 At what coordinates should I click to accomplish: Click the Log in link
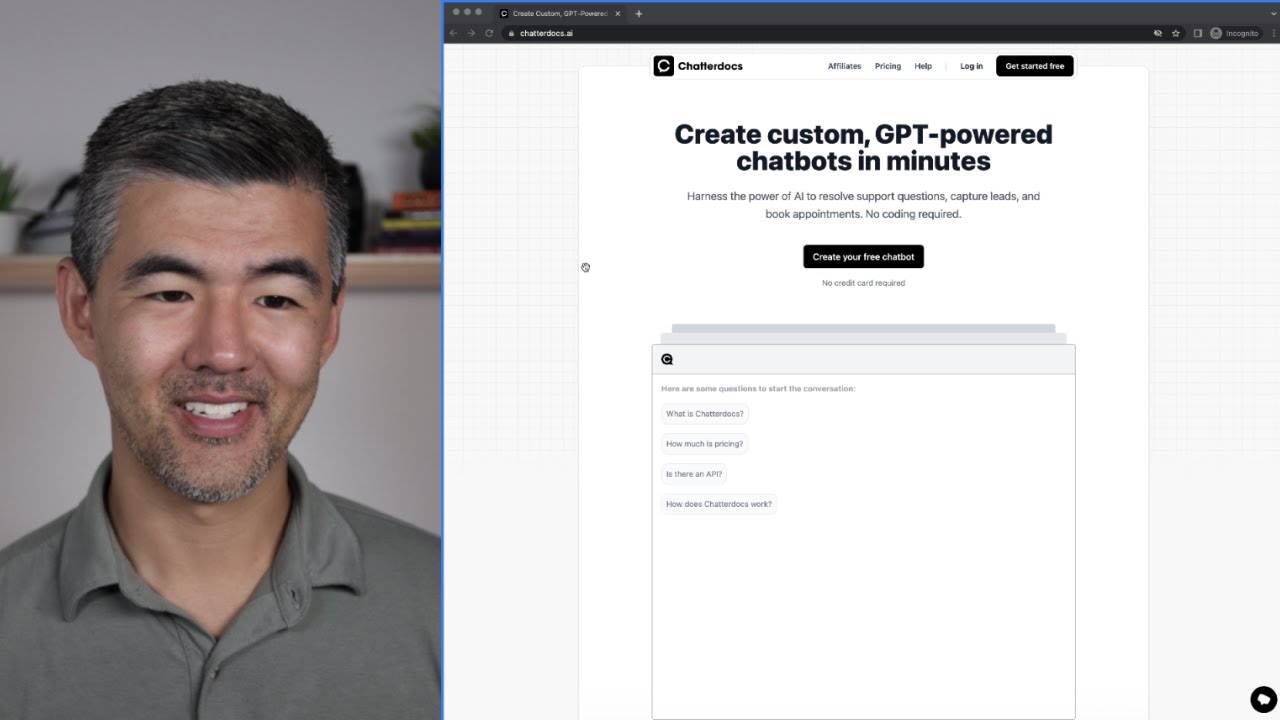971,66
